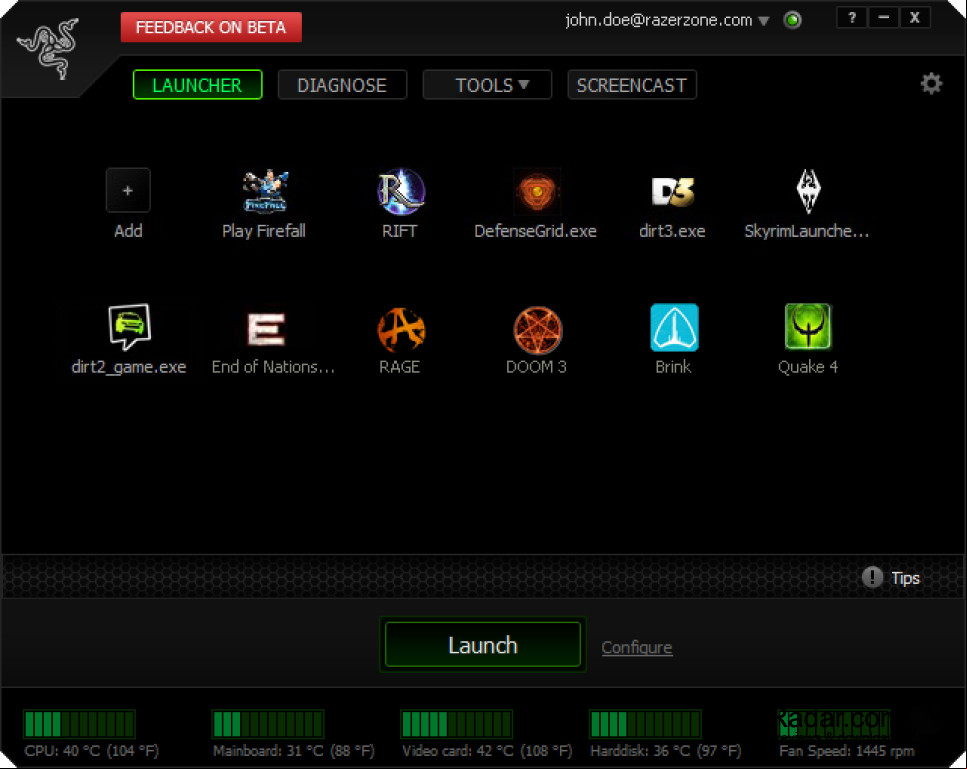
Task: Select the DOOM 3 game icon
Action: [538, 331]
